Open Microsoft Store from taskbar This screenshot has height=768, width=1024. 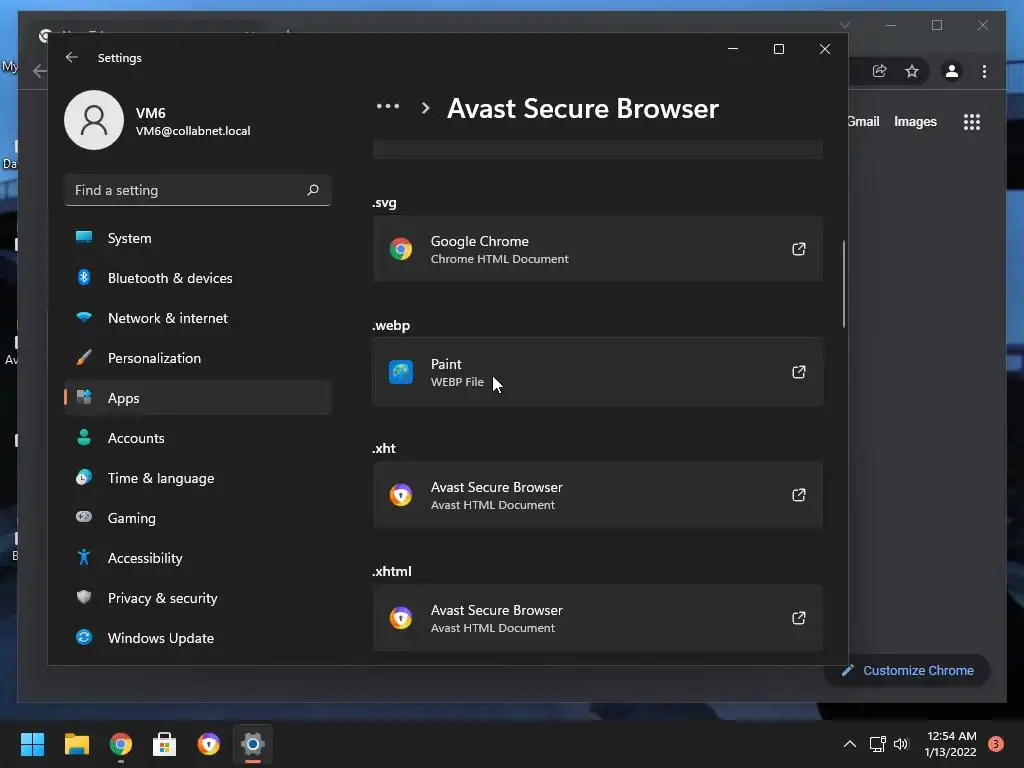(165, 744)
